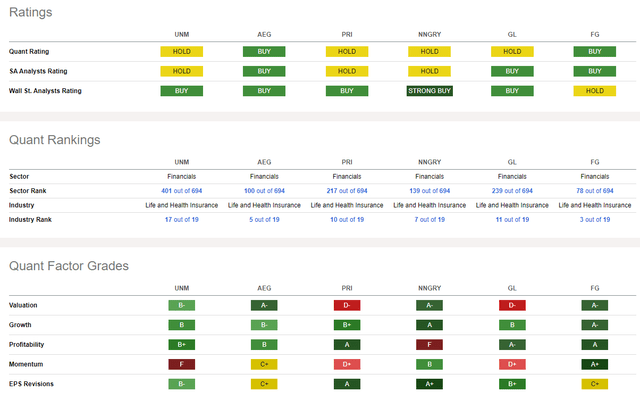Open GL industry rank 11 out of 19
640x400 pixels.
click(512, 220)
